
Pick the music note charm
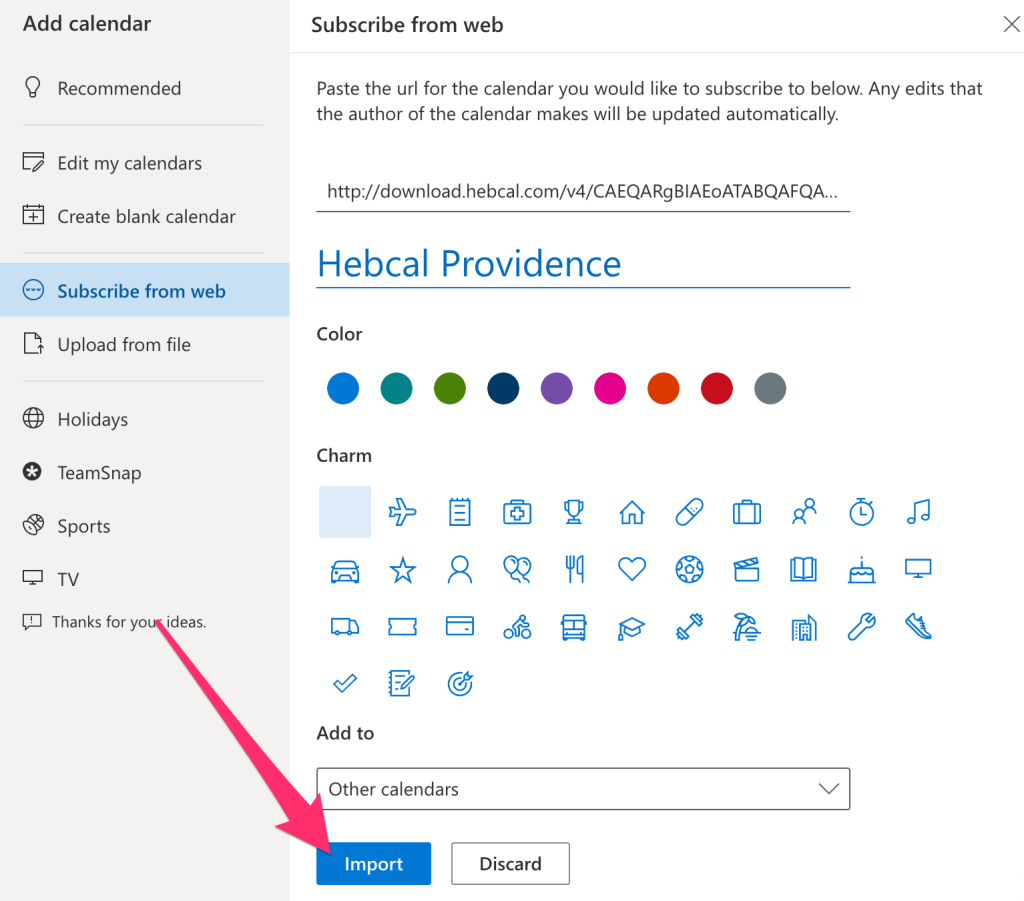[x=917, y=512]
